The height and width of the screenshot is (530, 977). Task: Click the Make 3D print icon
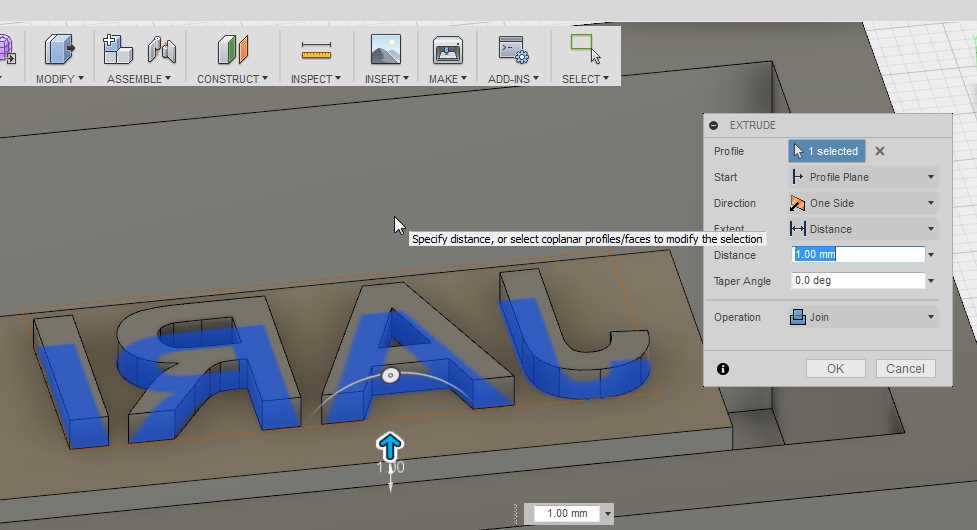[x=447, y=50]
